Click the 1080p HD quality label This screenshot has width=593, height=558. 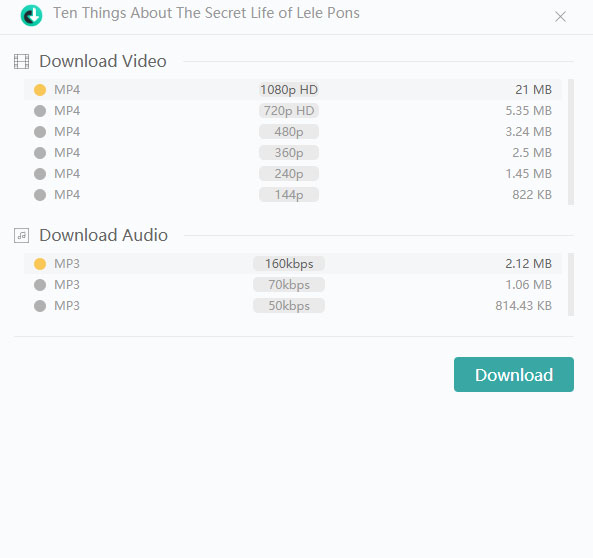coord(289,90)
